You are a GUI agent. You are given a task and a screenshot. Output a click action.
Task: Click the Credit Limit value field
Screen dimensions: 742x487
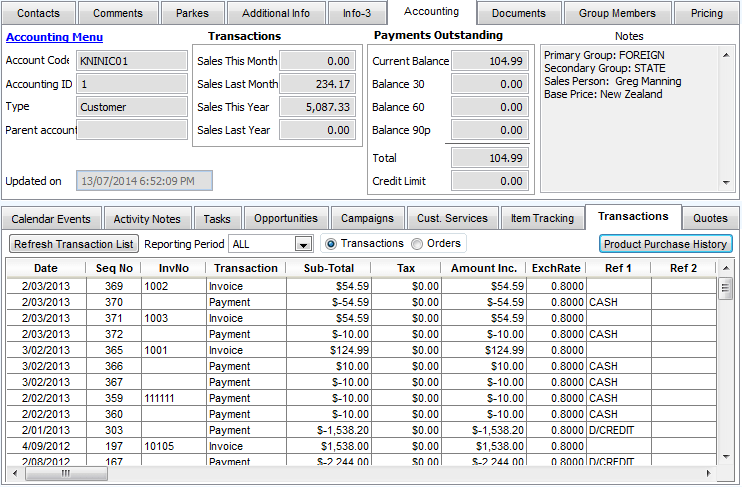coord(490,181)
